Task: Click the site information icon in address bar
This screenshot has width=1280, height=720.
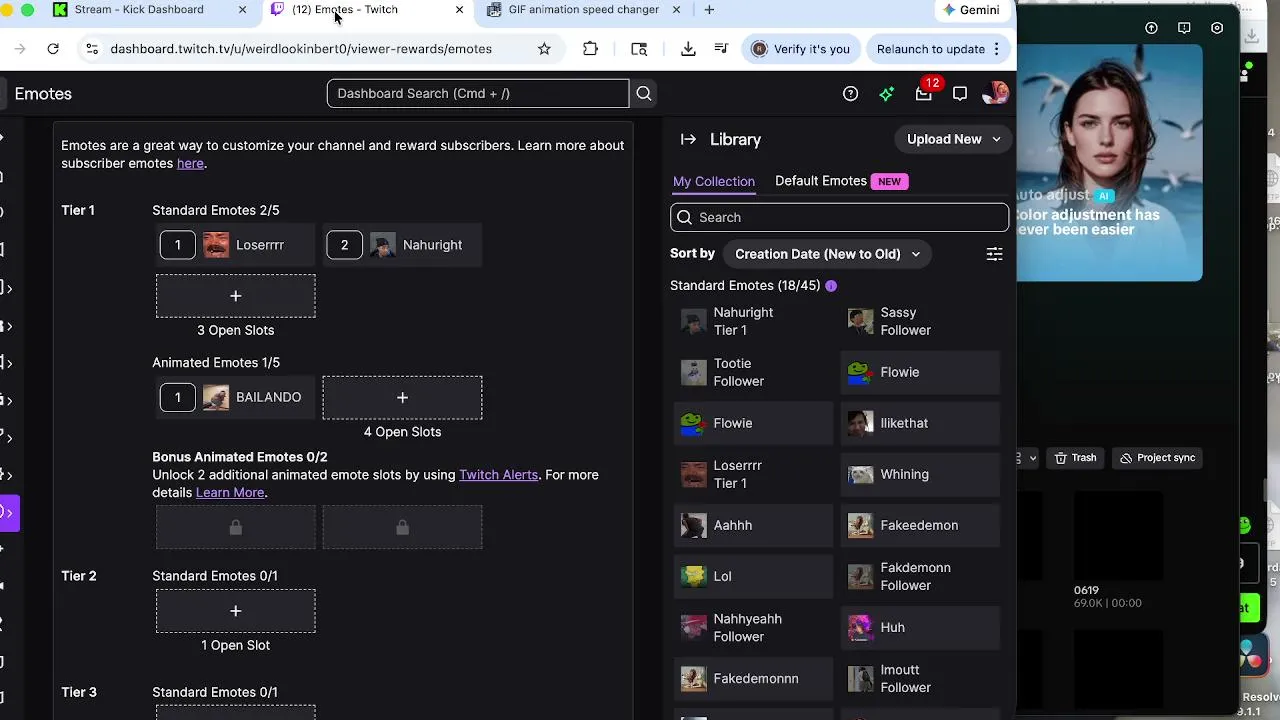Action: 91,49
